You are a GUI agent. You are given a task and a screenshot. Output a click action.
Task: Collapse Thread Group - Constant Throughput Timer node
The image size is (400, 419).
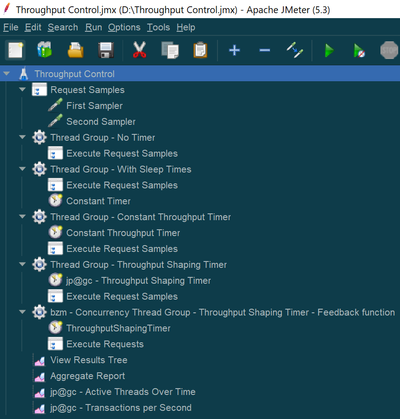tap(22, 216)
